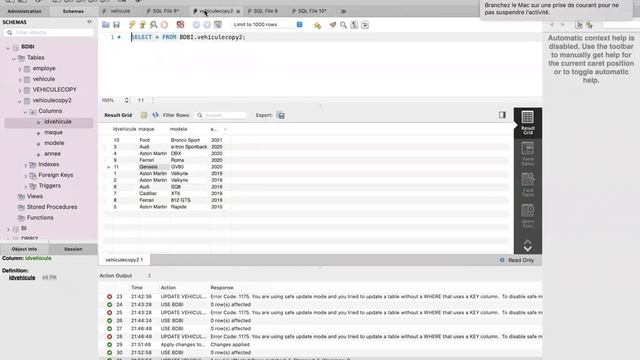Expand the Triggers node
The height and width of the screenshot is (360, 640).
[x=25, y=186]
